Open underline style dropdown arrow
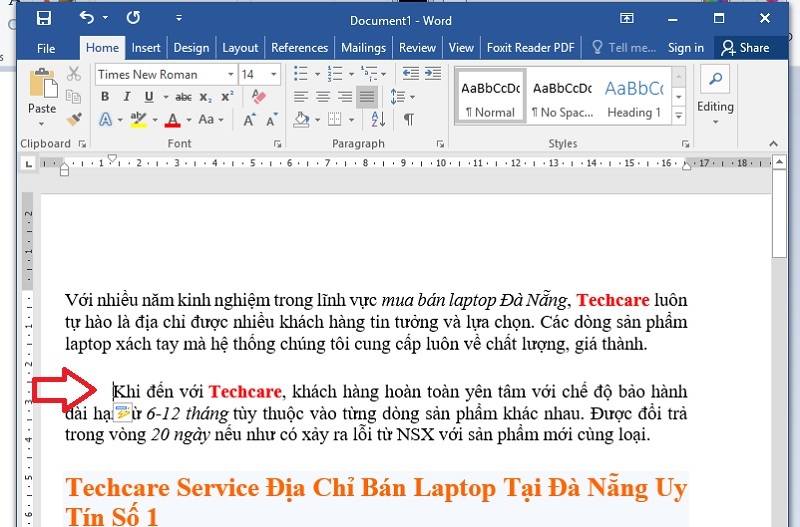The height and width of the screenshot is (527, 800). (x=165, y=97)
